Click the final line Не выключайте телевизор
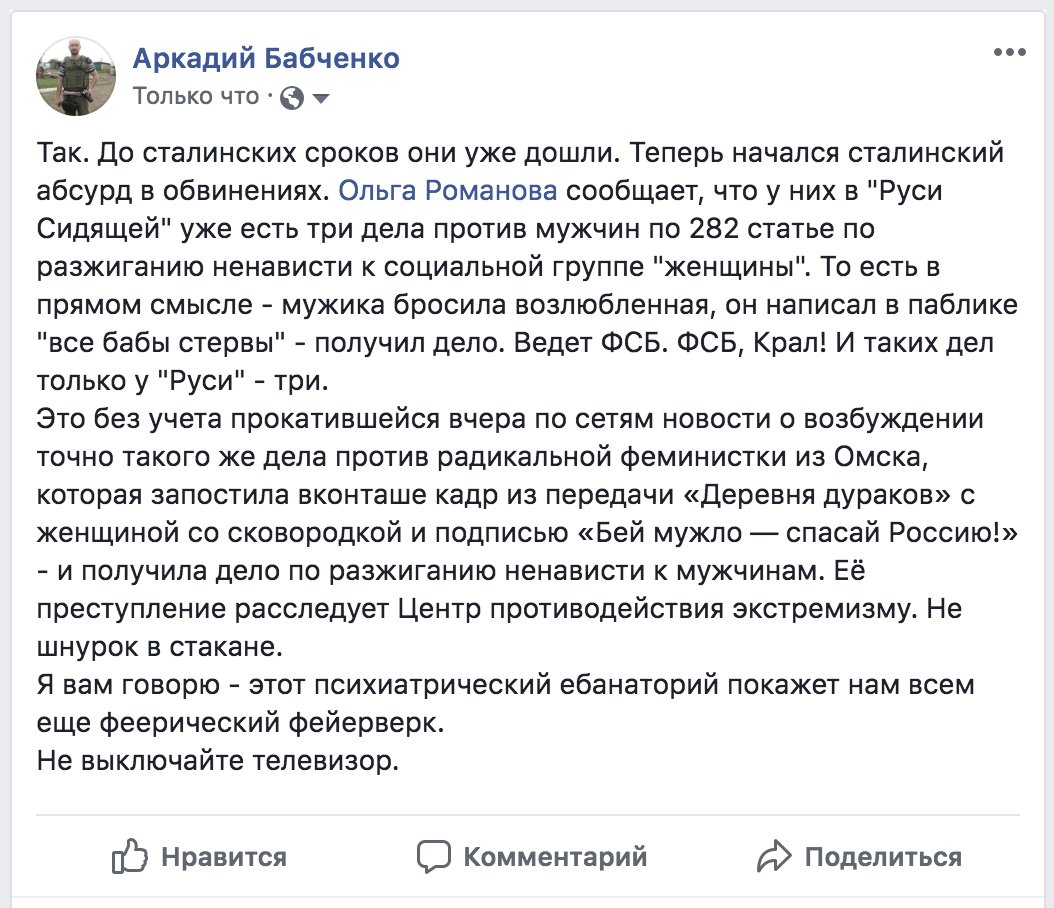Viewport: 1054px width, 908px height. [218, 761]
